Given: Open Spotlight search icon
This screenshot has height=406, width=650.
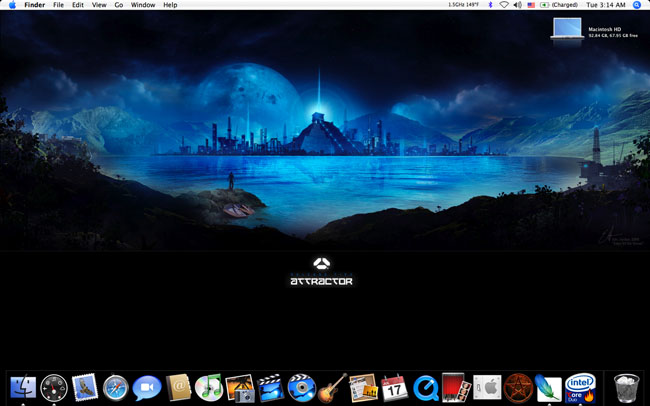Looking at the screenshot, I should tap(637, 5).
